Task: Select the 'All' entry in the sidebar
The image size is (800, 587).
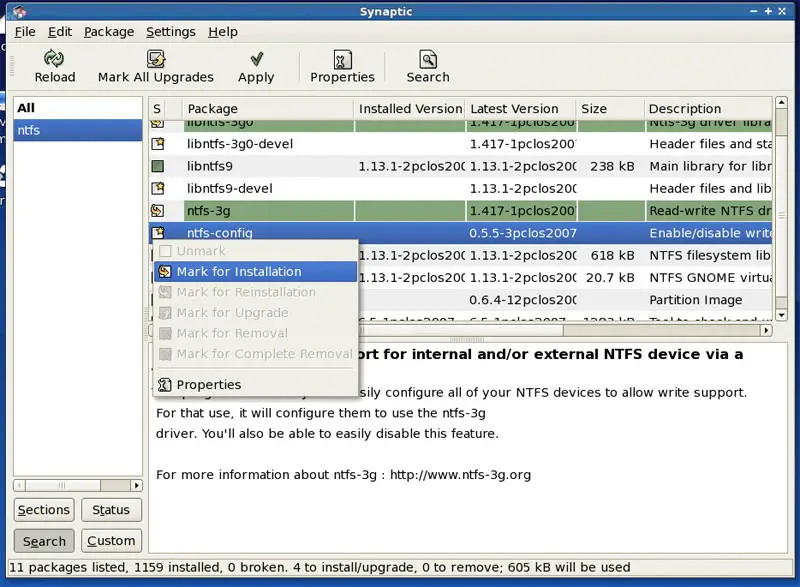Action: click(x=26, y=108)
